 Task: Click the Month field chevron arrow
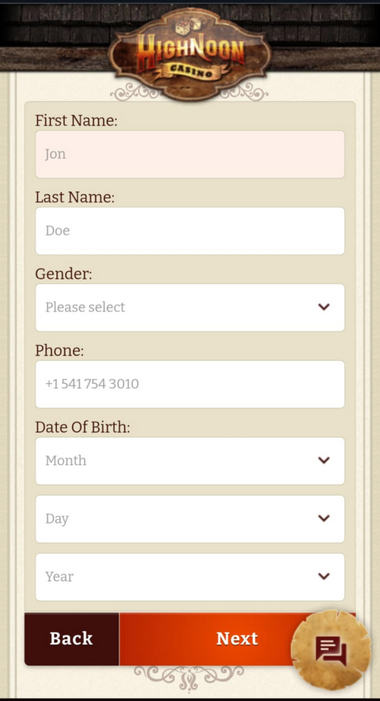[x=324, y=460]
